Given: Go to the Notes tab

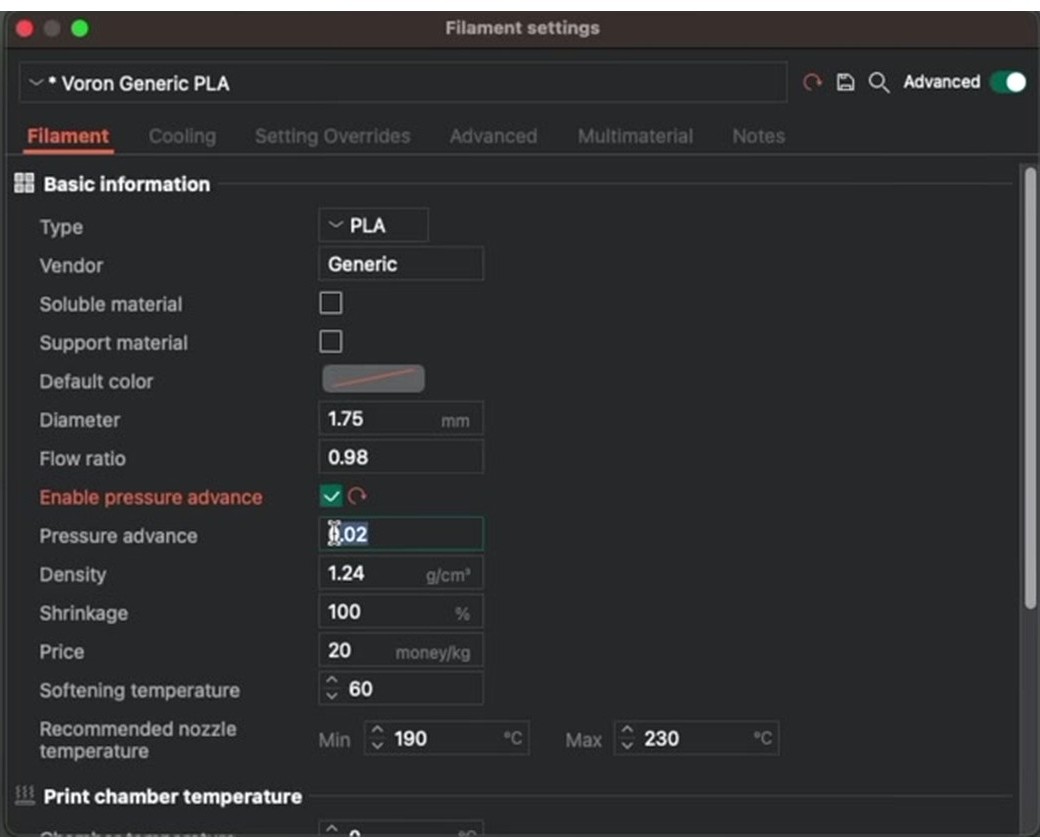Looking at the screenshot, I should (759, 136).
